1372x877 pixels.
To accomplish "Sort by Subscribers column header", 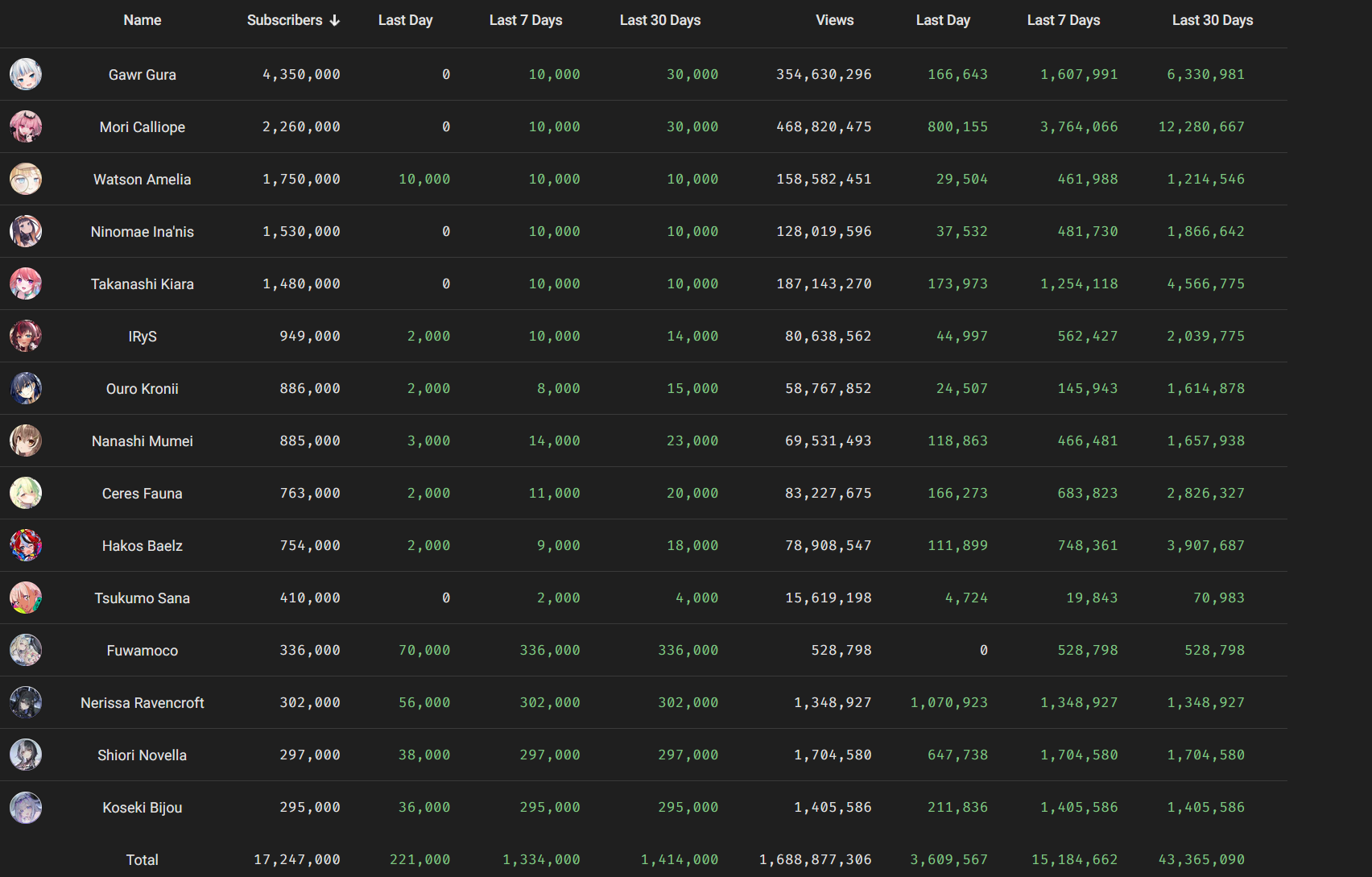I will (285, 20).
